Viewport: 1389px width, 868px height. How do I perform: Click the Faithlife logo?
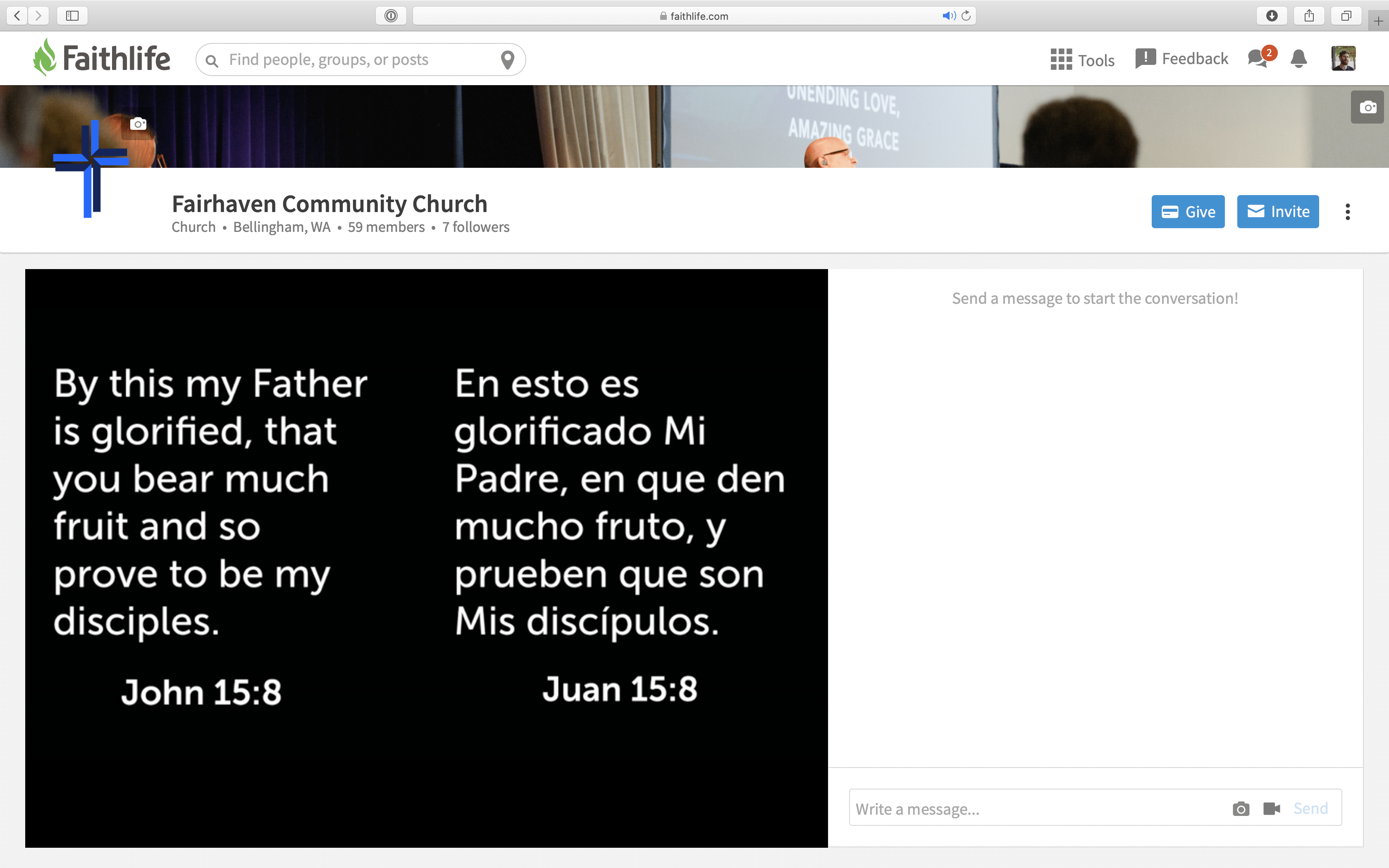coord(102,57)
